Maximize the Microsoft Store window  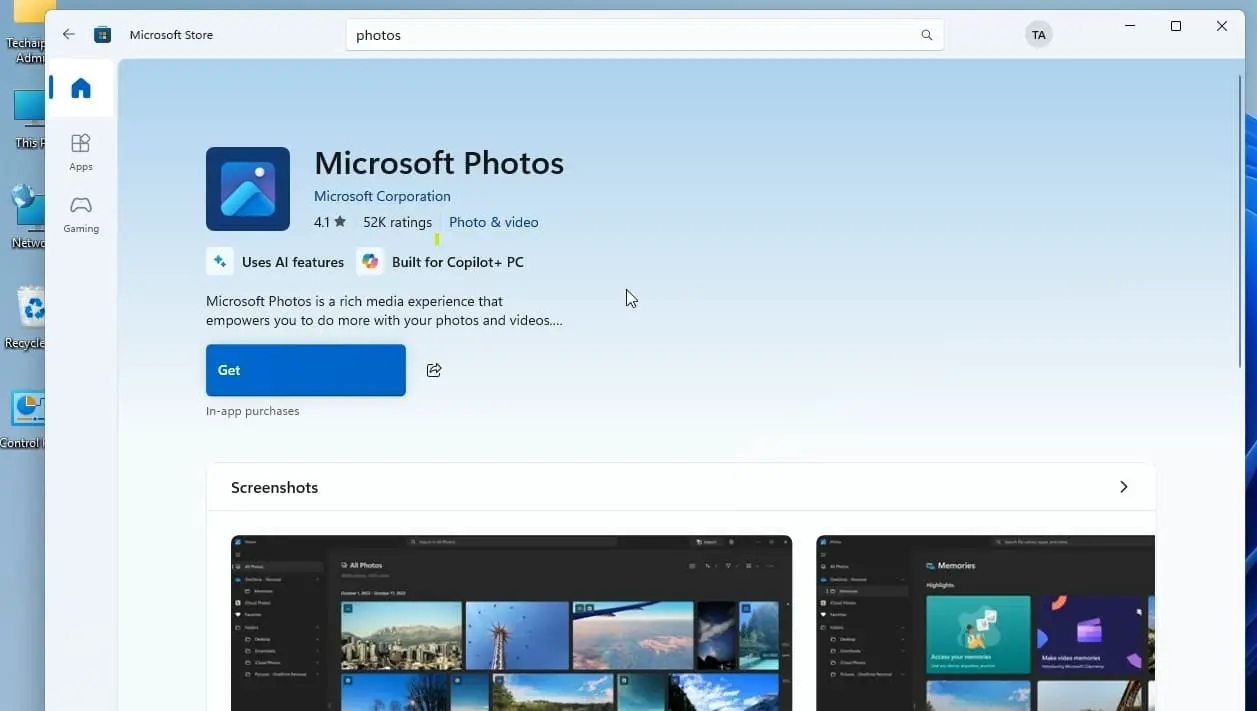click(x=1176, y=26)
